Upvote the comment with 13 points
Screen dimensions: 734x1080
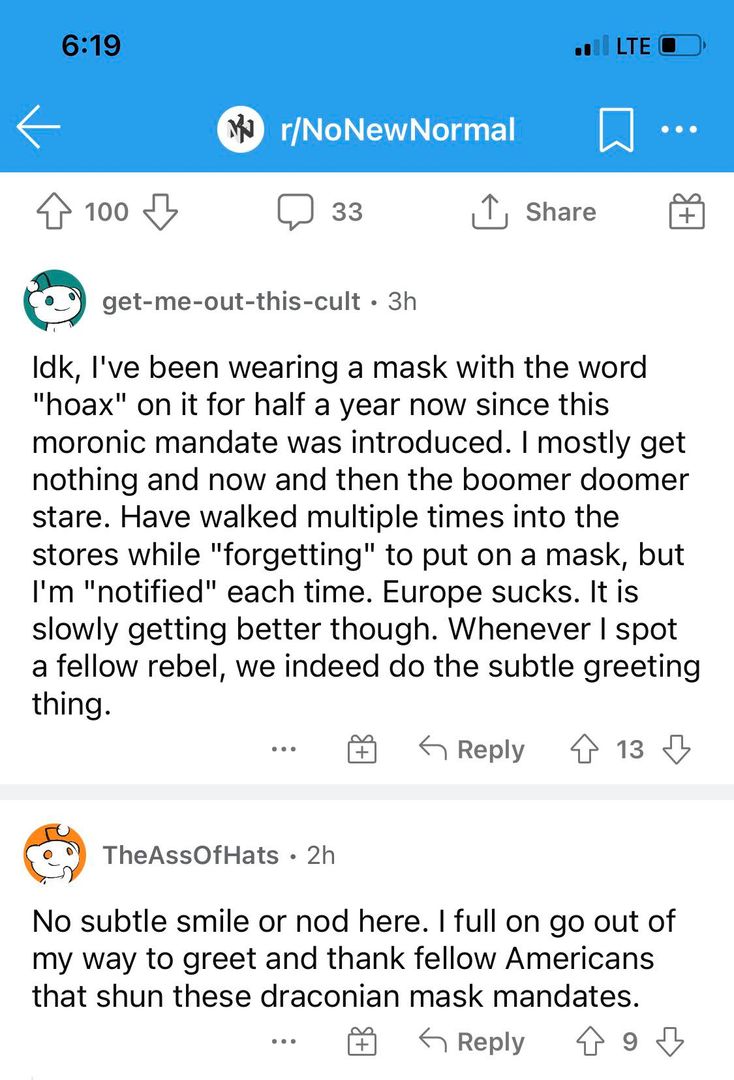tap(584, 749)
